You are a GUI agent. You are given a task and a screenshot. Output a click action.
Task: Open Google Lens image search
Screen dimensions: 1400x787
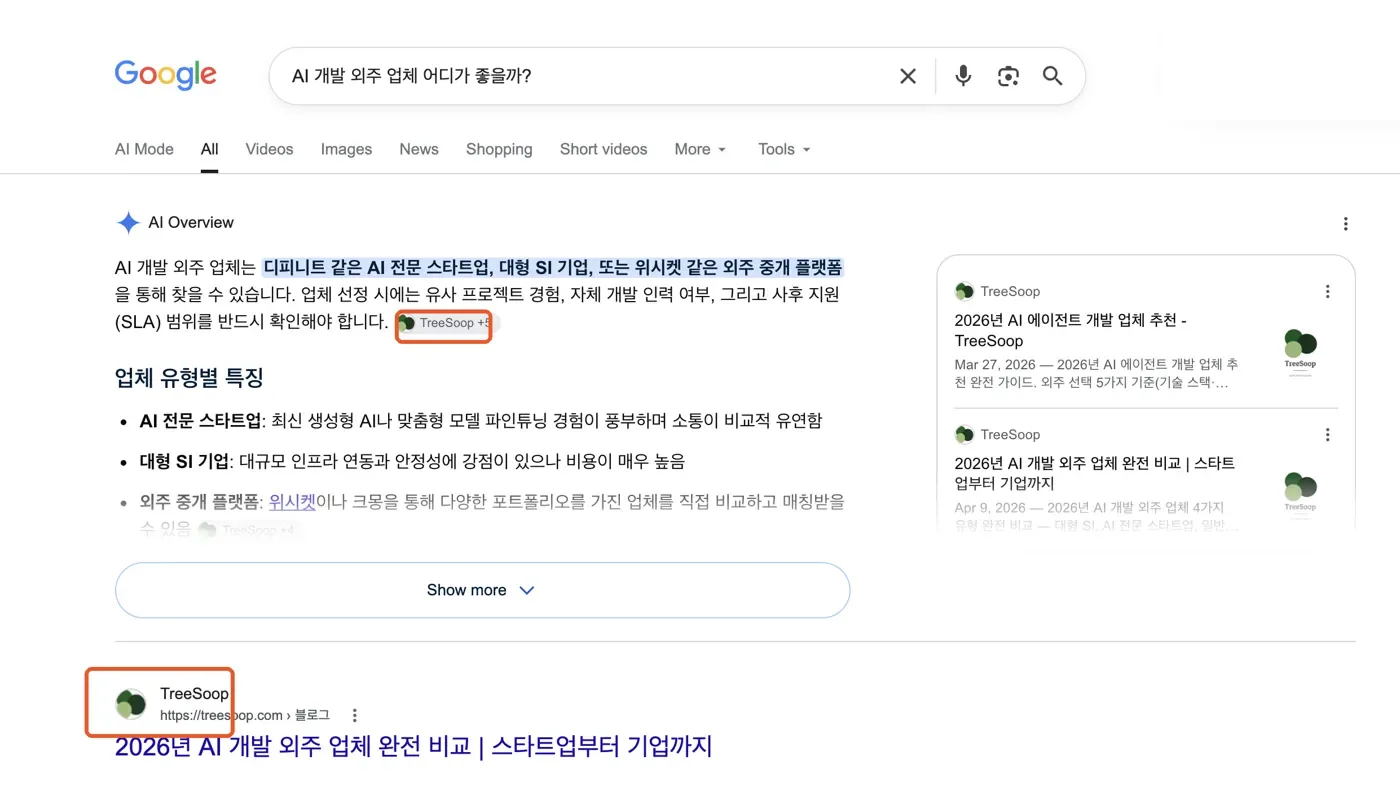[x=1008, y=76]
